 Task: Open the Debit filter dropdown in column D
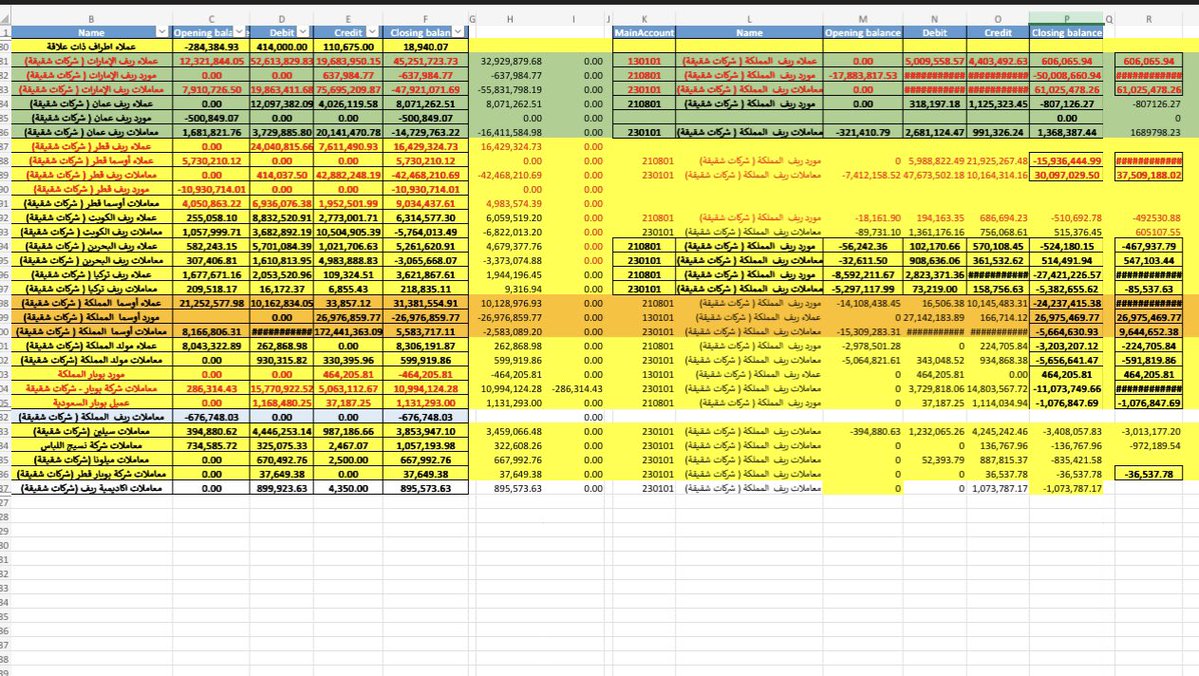coord(303,32)
